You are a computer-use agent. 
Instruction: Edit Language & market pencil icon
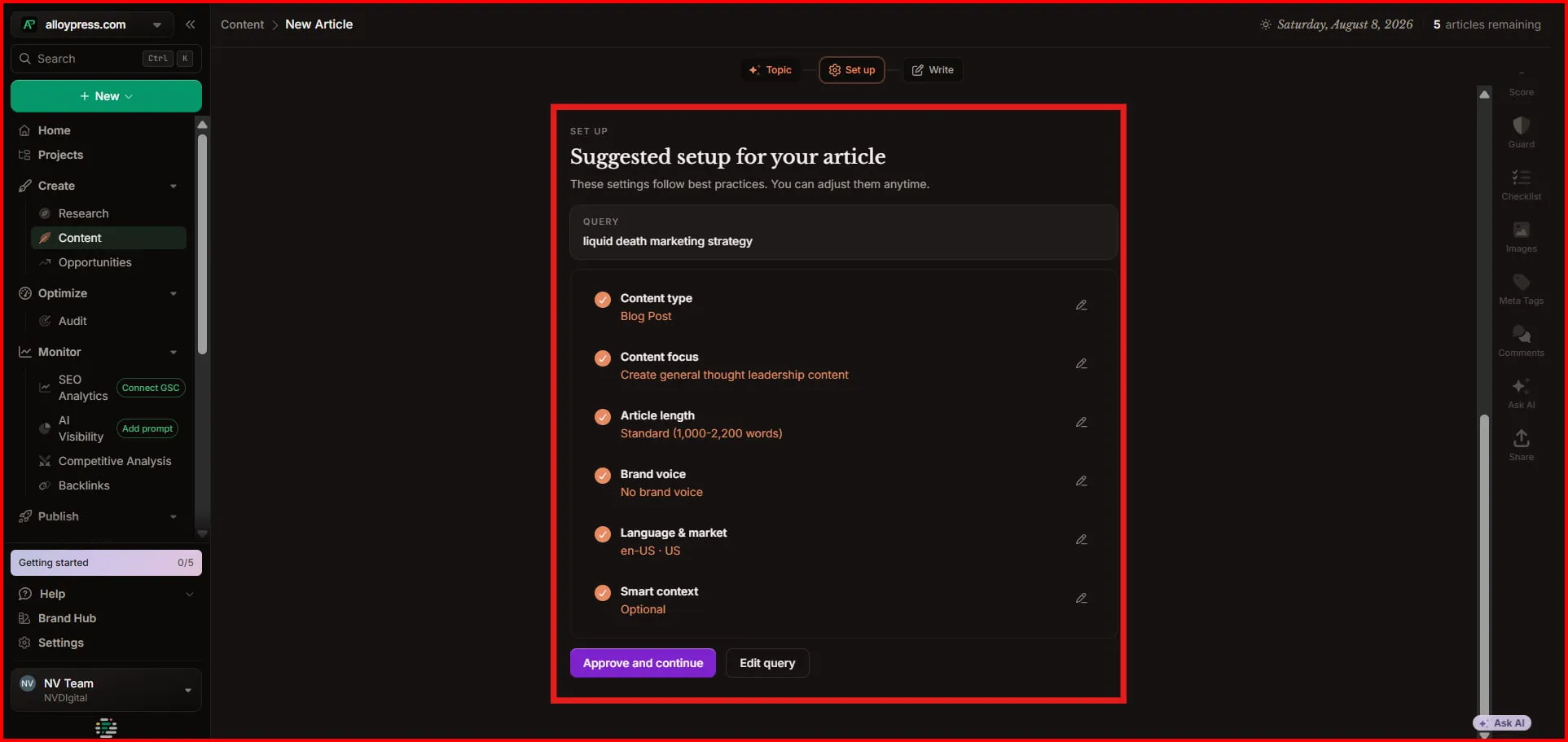pyautogui.click(x=1081, y=539)
